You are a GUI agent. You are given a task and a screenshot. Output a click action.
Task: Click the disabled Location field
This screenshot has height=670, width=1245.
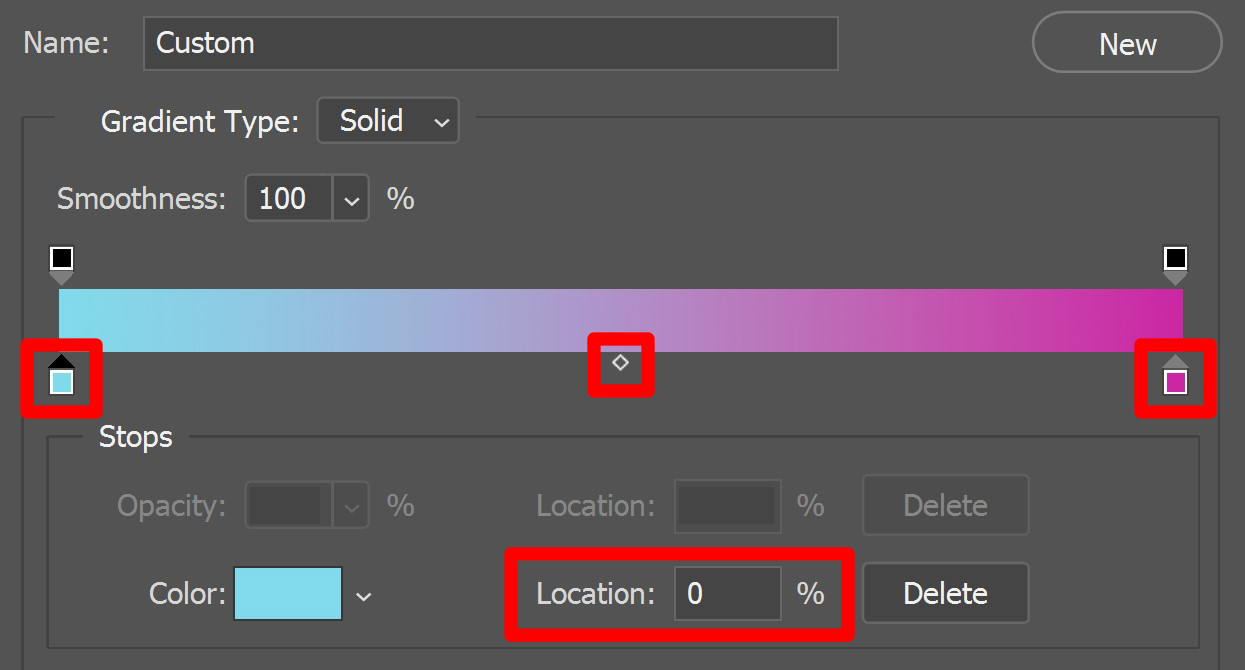[727, 505]
